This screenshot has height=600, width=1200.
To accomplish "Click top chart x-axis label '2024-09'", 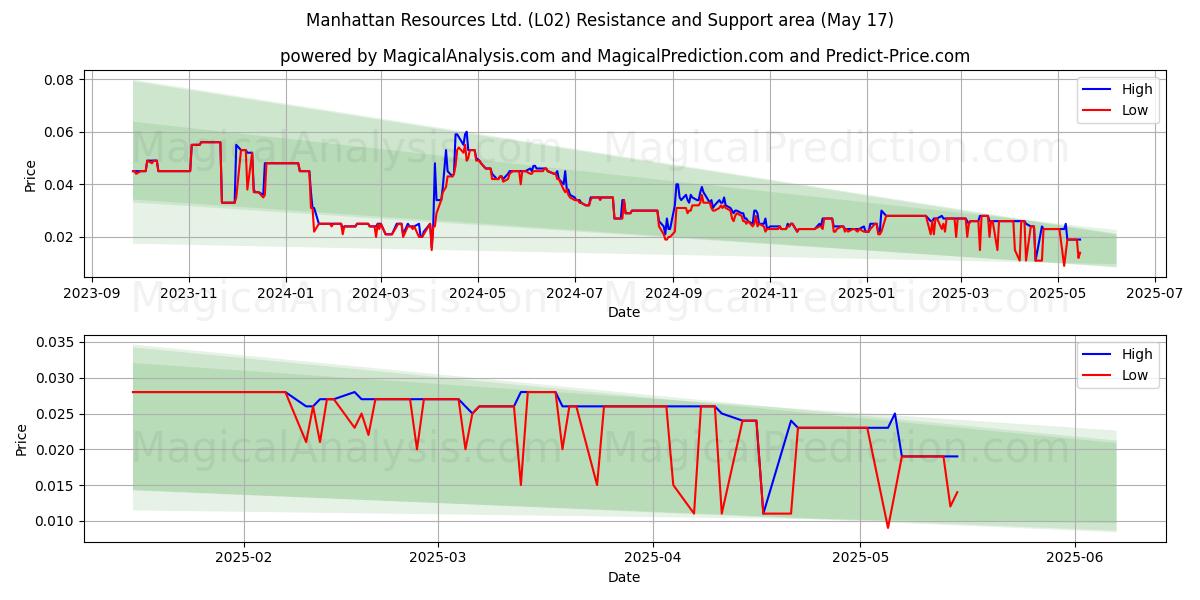I will pyautogui.click(x=672, y=294).
